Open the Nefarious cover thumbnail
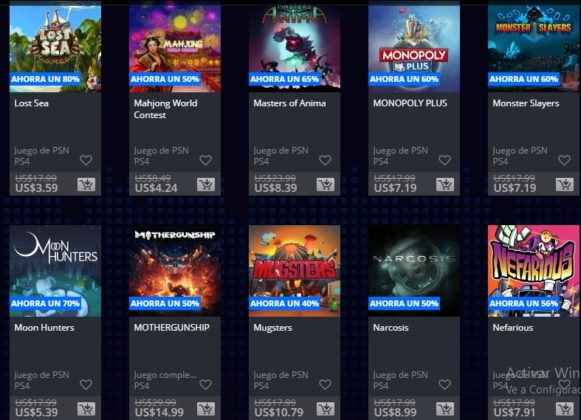Image resolution: width=581 pixels, height=420 pixels. click(x=534, y=271)
